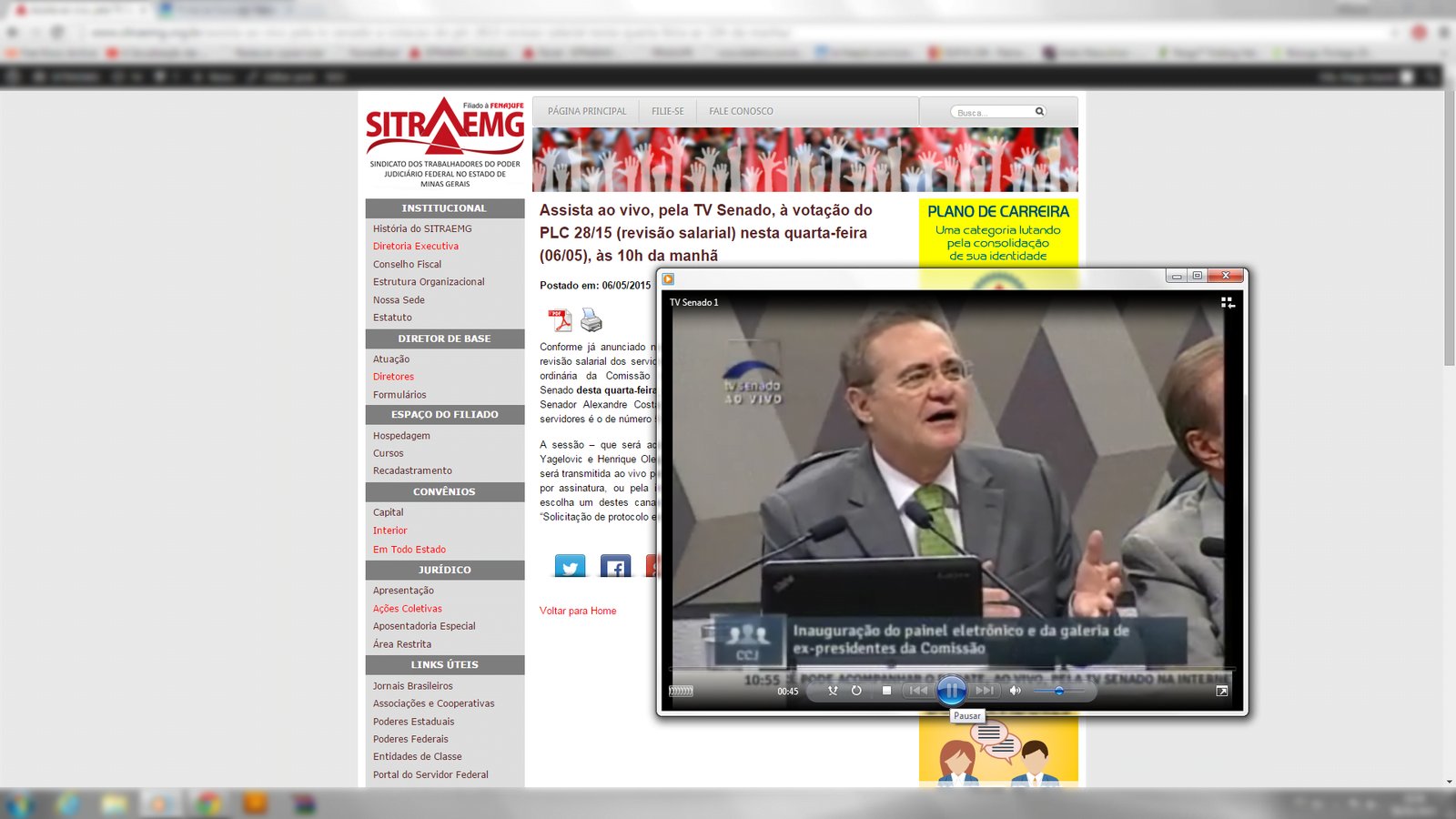Open the Em Todo Estado link
The image size is (1456, 819).
pyautogui.click(x=409, y=550)
